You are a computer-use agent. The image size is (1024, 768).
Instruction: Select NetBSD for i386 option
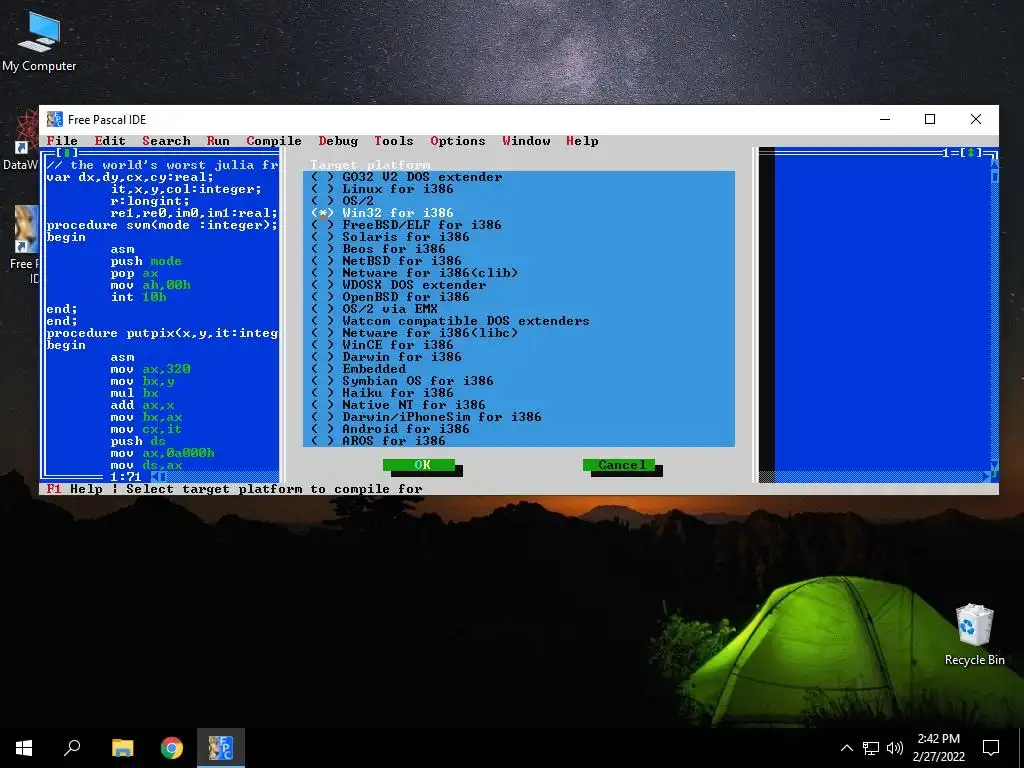pos(386,261)
